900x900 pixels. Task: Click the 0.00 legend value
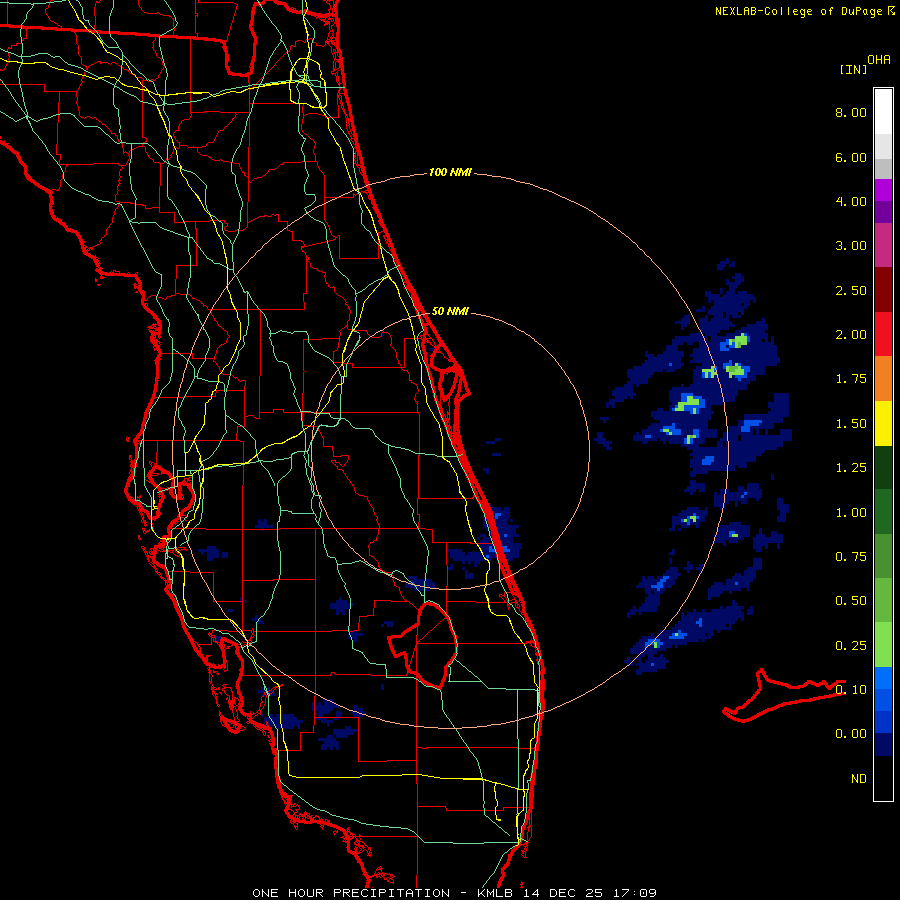(x=851, y=734)
